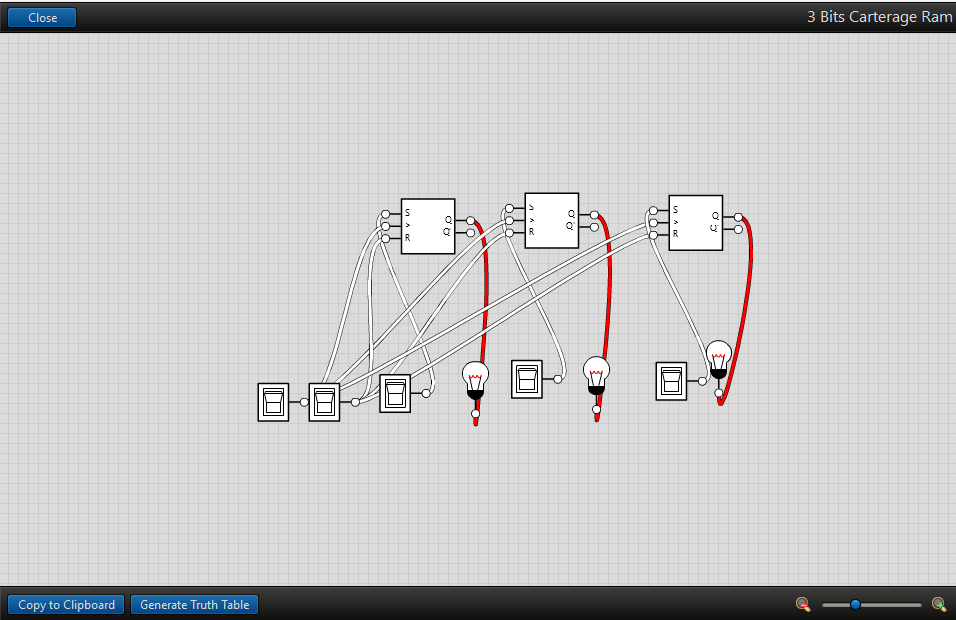
Task: Toggle the second switch from left
Action: coord(324,402)
